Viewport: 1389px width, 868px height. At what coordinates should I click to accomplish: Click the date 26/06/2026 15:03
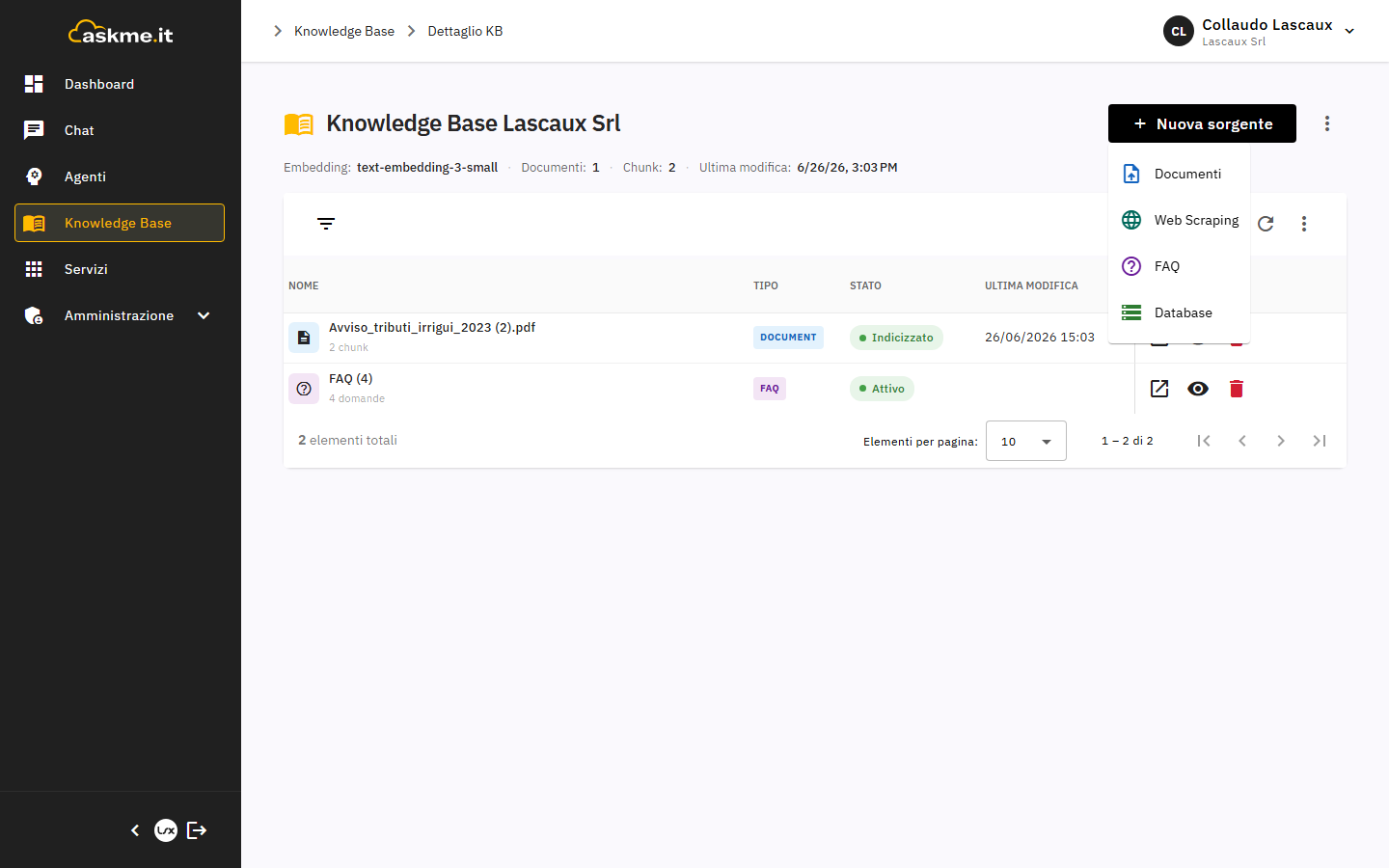[x=1040, y=338]
